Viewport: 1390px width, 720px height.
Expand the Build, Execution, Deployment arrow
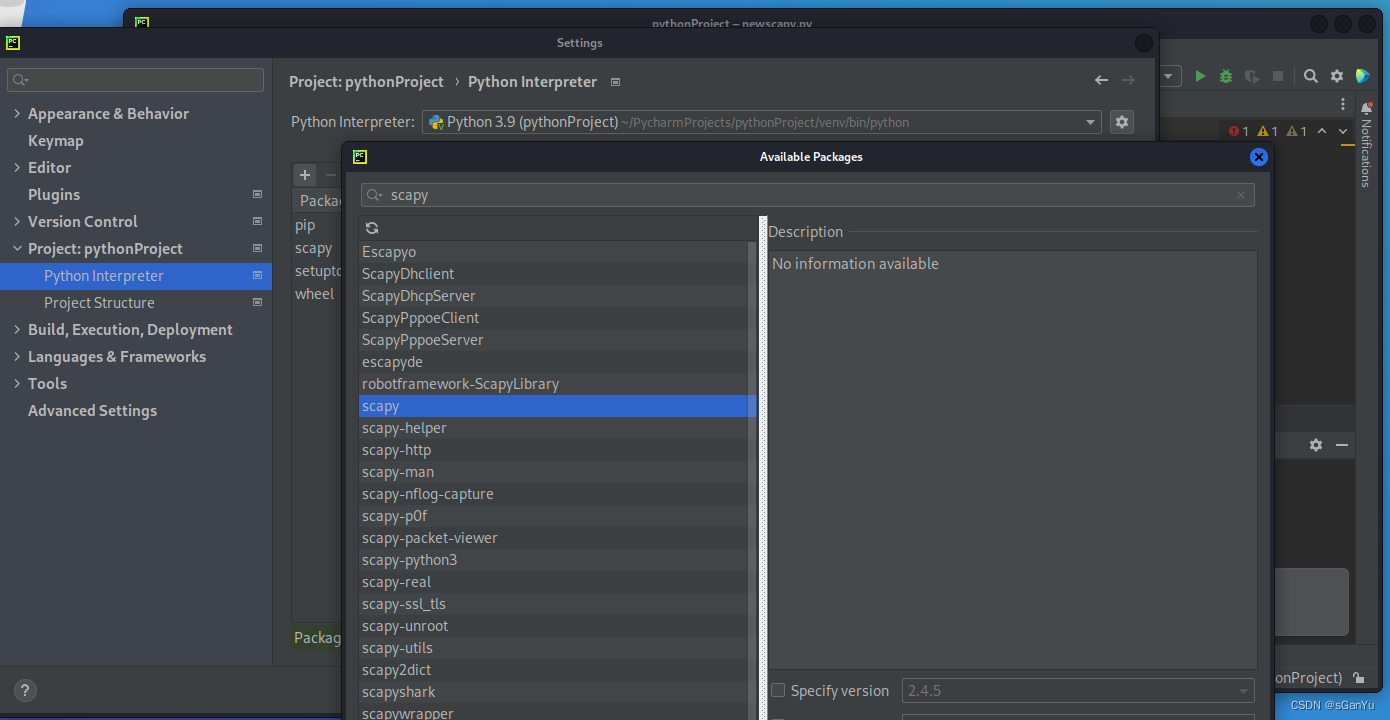17,329
